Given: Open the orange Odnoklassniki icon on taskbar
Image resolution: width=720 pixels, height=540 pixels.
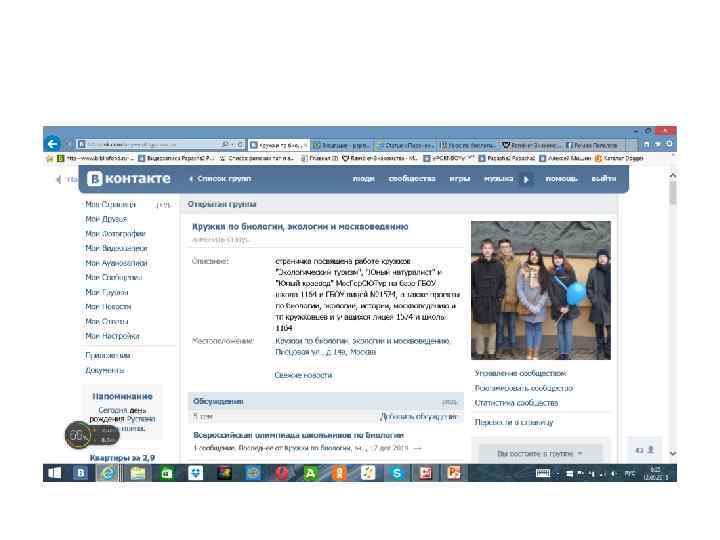Looking at the screenshot, I should click(x=339, y=473).
